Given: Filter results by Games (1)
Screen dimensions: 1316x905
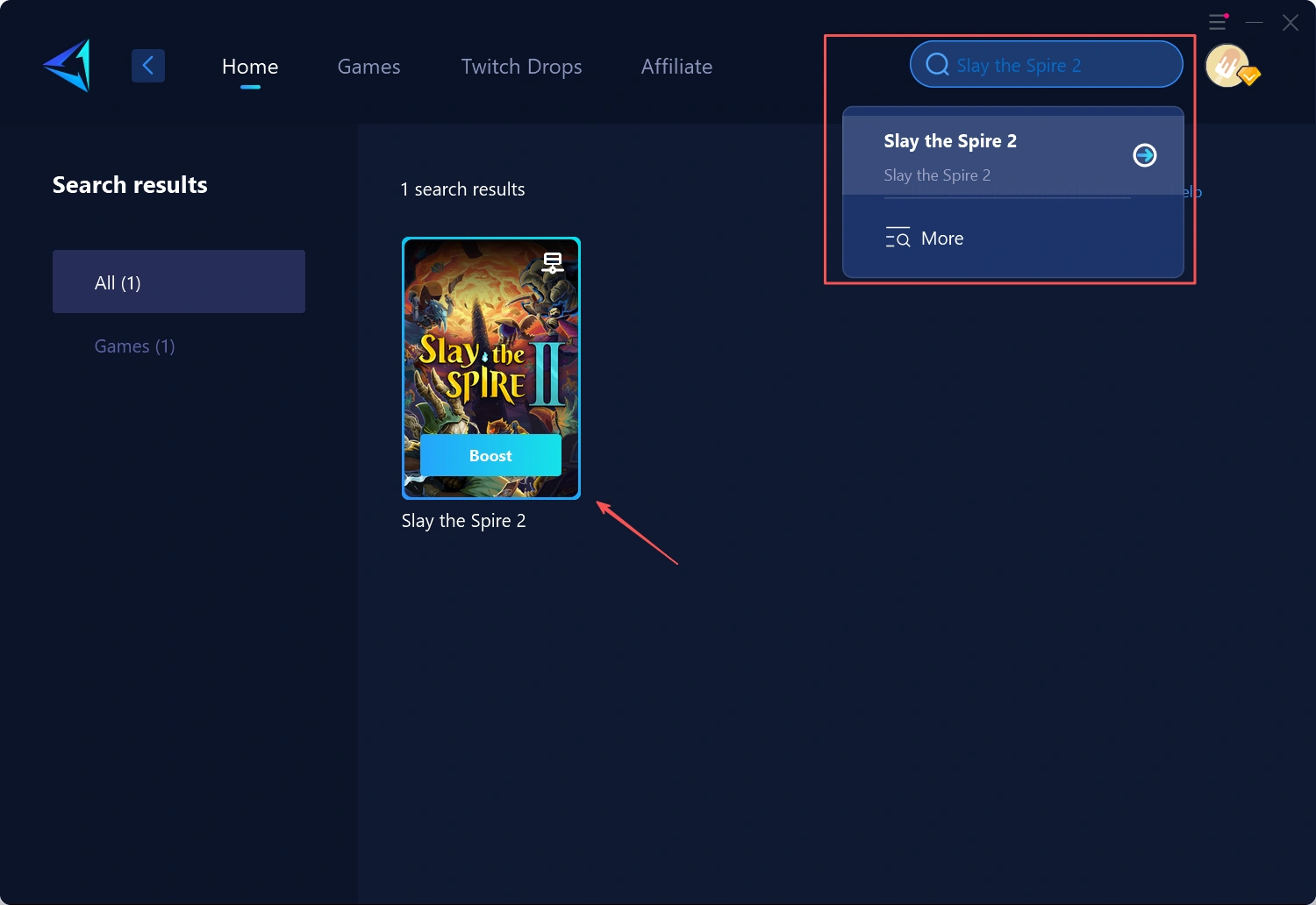Looking at the screenshot, I should [134, 346].
